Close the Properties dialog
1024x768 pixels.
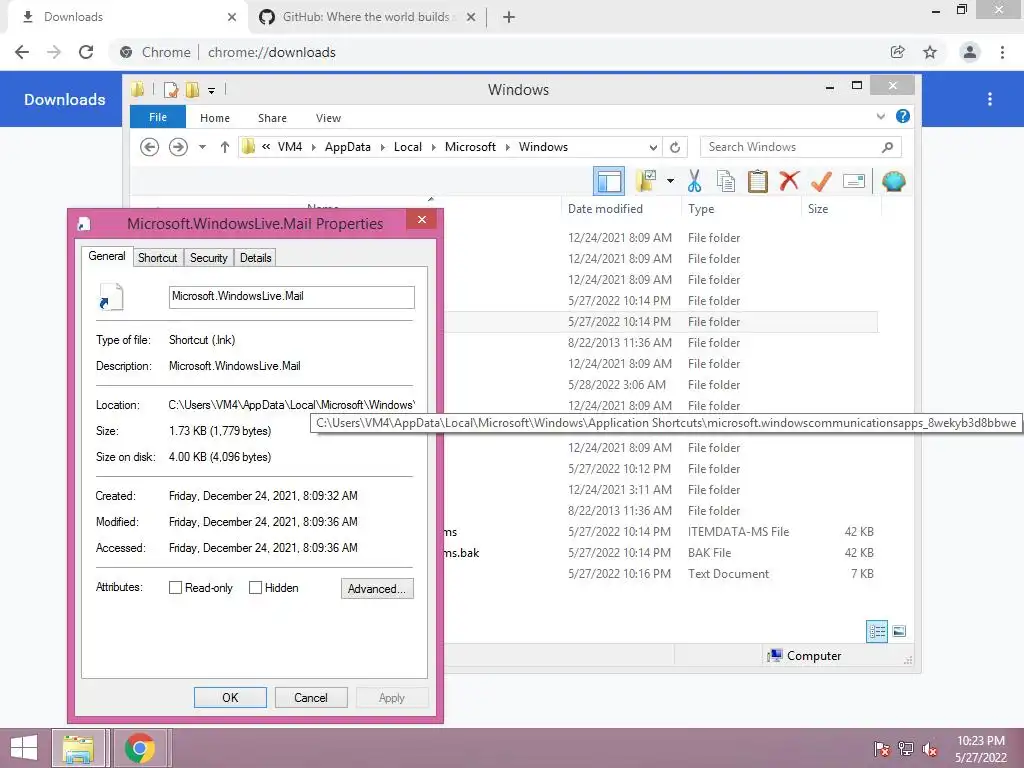(x=421, y=219)
